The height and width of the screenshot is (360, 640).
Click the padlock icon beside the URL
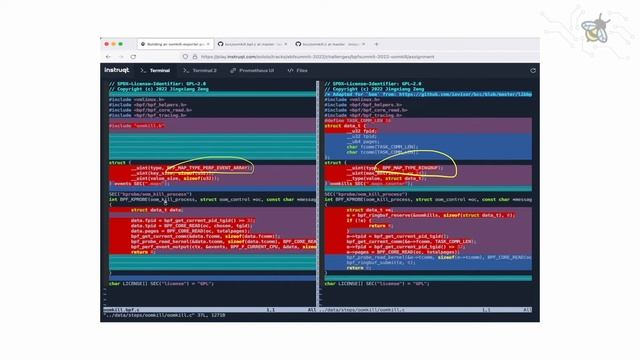click(195, 57)
